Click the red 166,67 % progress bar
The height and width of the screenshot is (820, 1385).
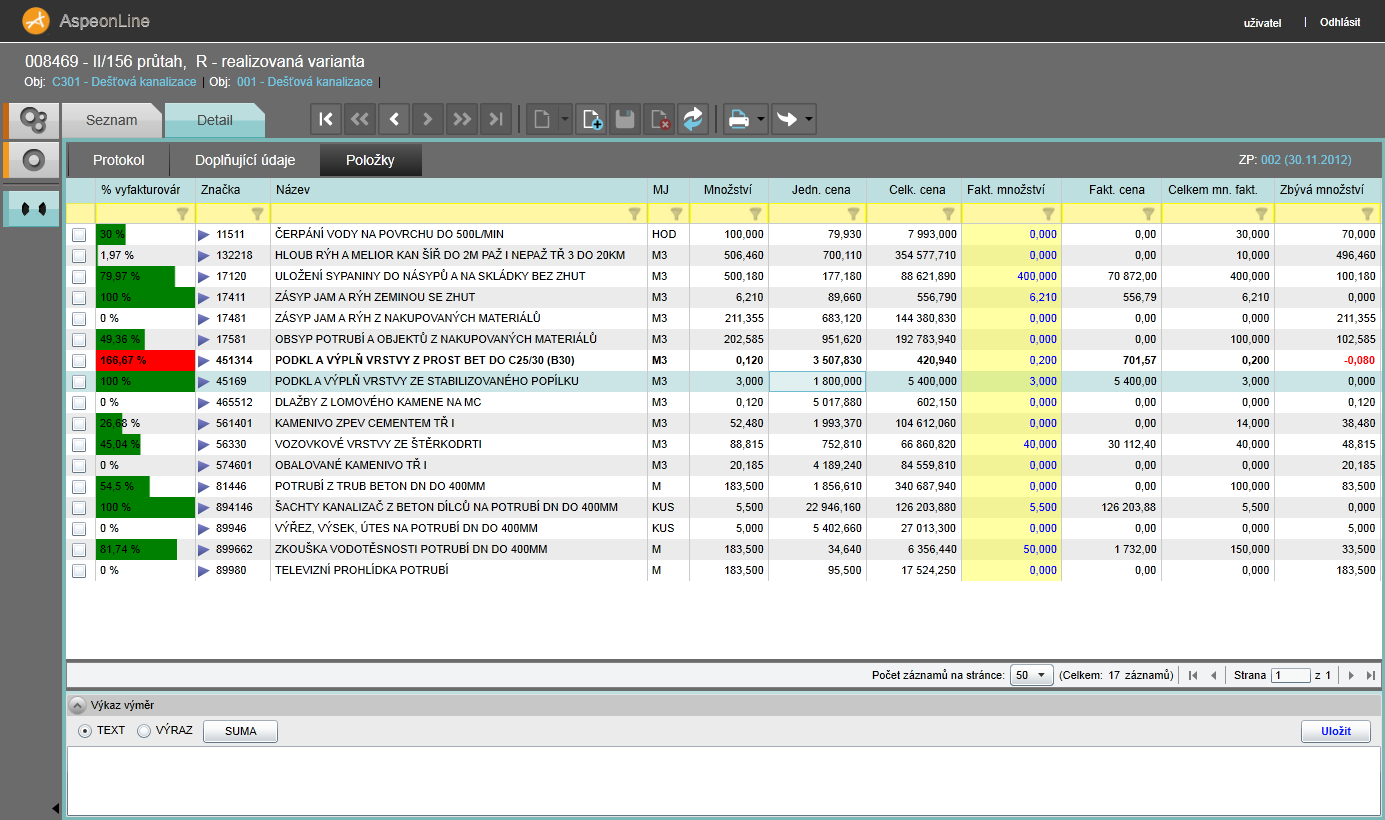click(x=145, y=360)
